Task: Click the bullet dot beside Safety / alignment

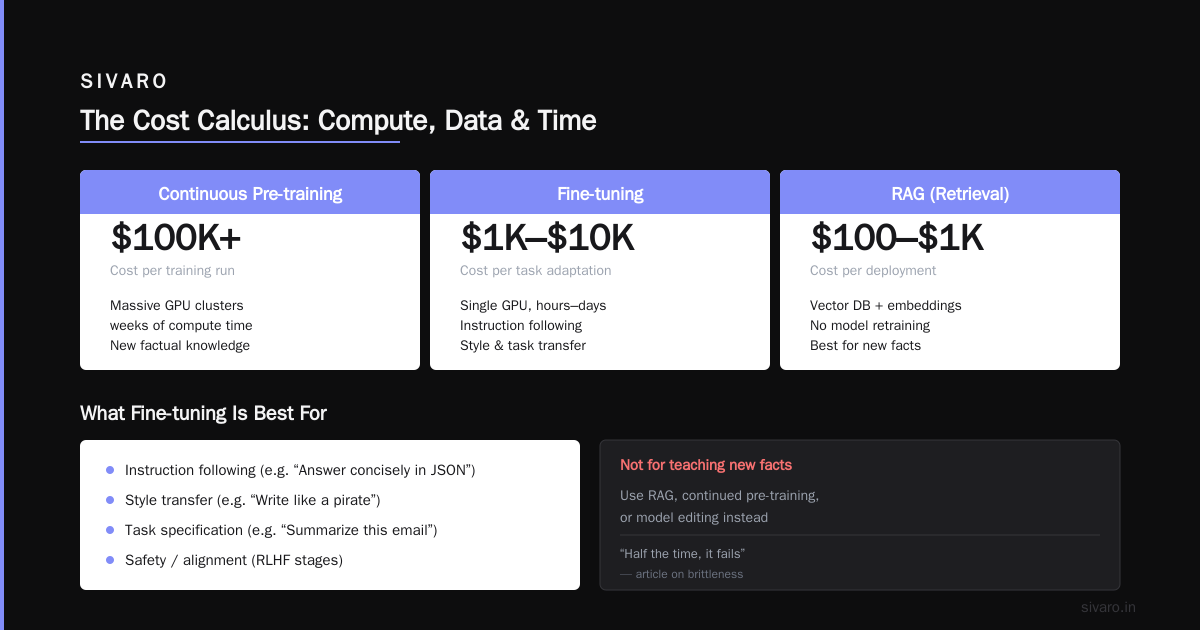Action: tap(110, 560)
